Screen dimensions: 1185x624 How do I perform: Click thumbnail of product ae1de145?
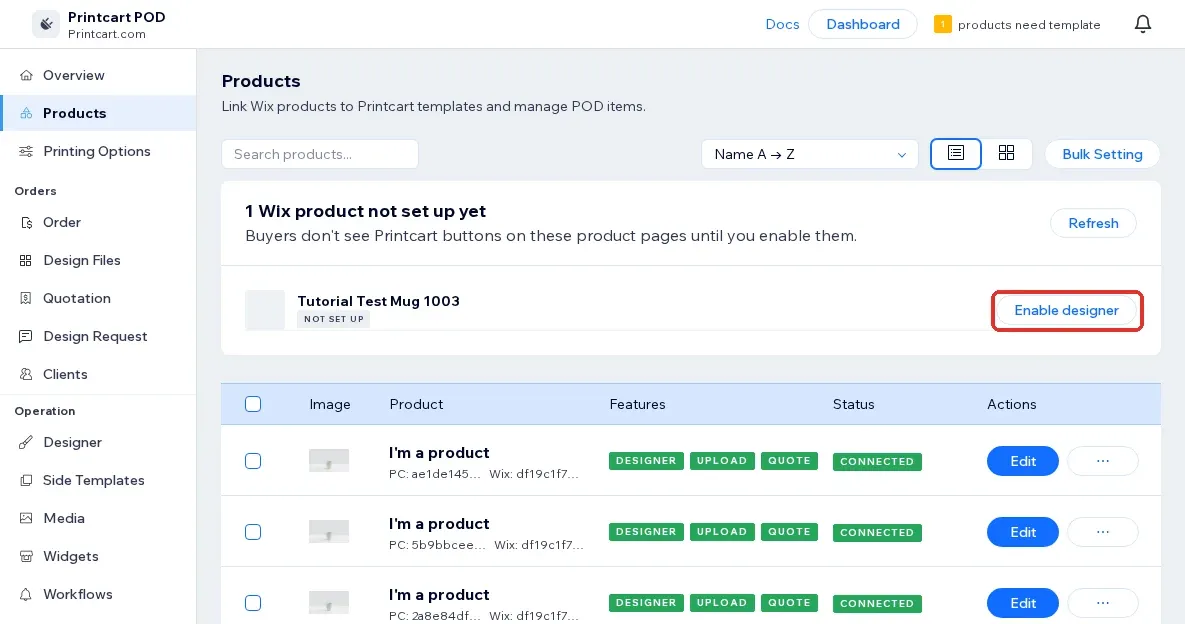pos(329,460)
